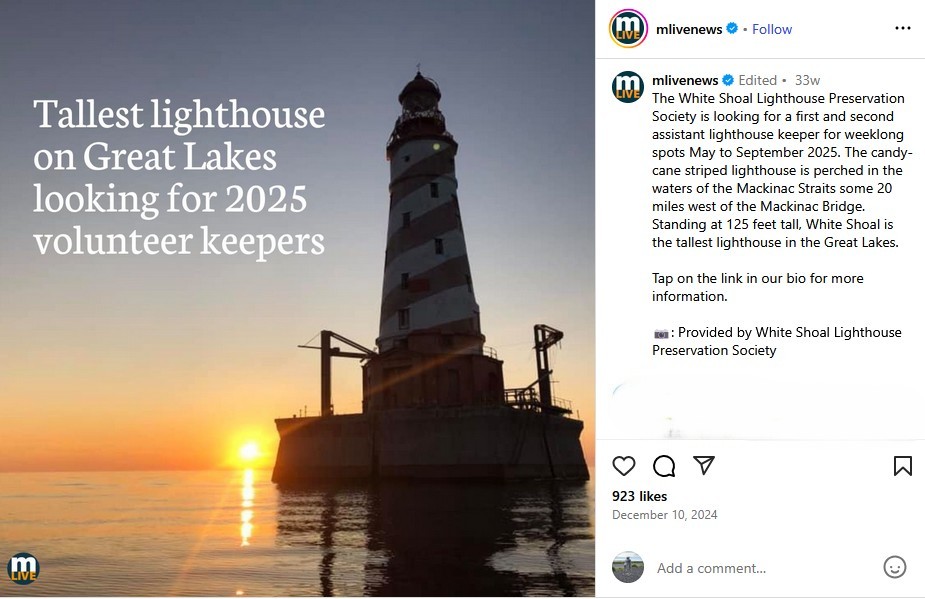Click the 33w timestamp on caption

coord(807,80)
